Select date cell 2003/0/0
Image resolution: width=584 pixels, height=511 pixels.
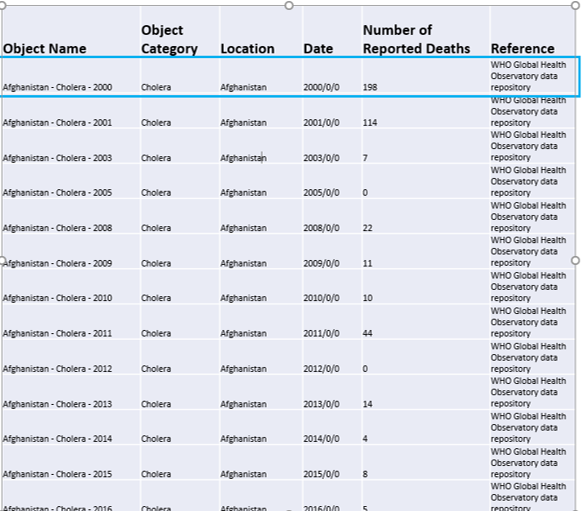[x=321, y=158]
